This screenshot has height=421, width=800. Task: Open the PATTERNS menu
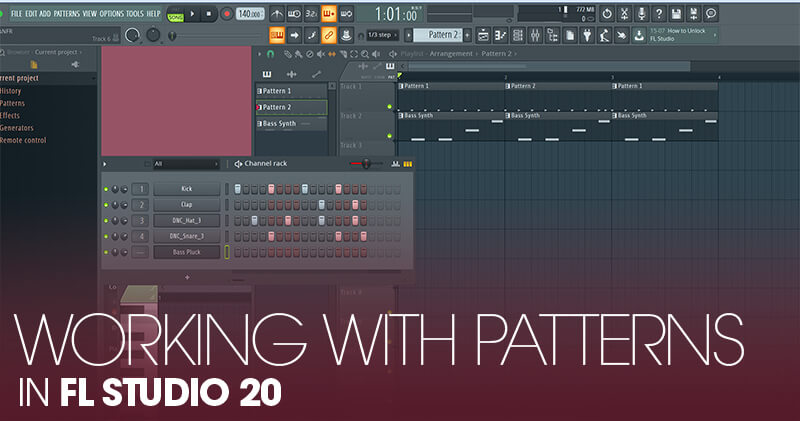click(x=66, y=14)
